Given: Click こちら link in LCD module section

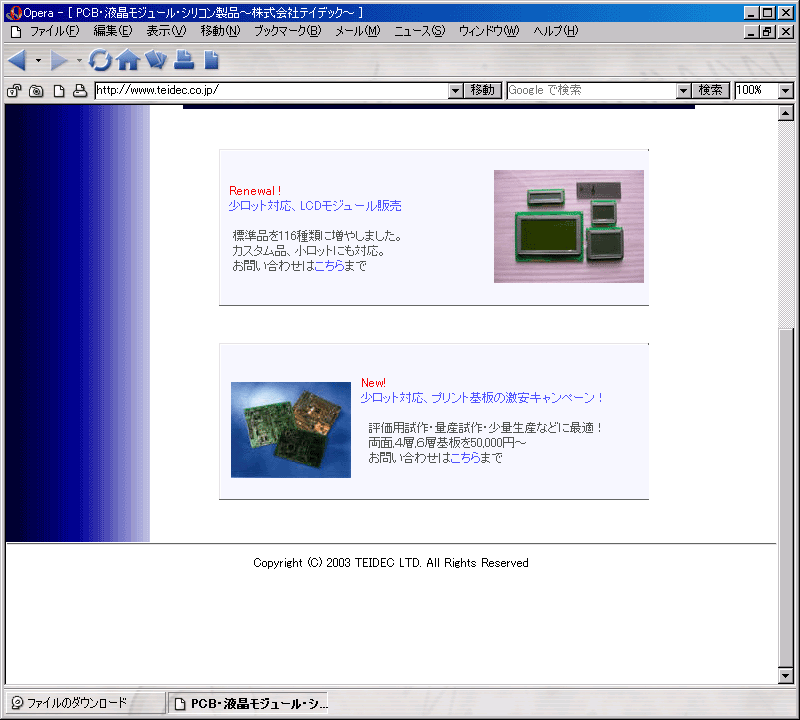Looking at the screenshot, I should click(x=329, y=266).
